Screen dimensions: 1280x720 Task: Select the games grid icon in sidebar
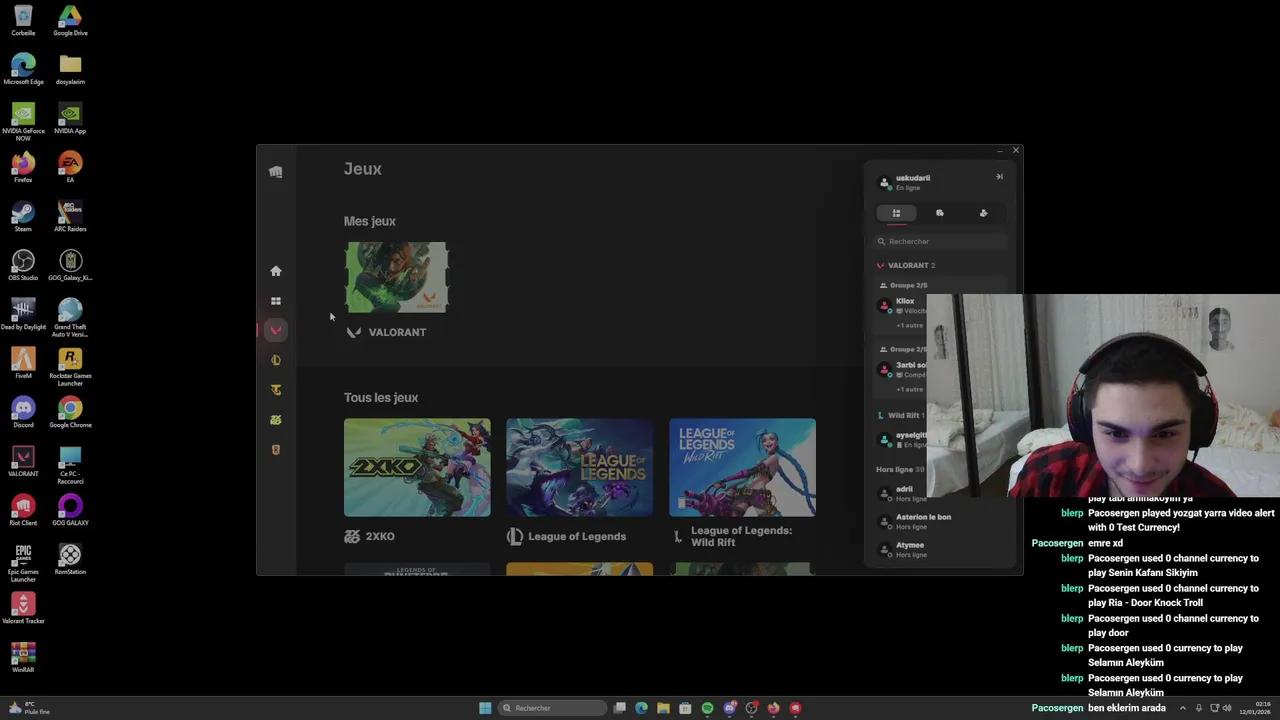pos(276,301)
